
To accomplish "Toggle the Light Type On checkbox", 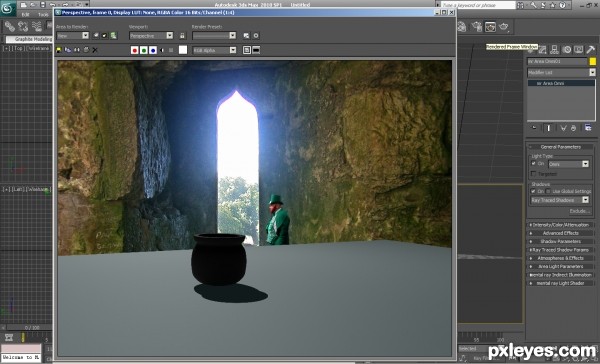I will pyautogui.click(x=533, y=163).
